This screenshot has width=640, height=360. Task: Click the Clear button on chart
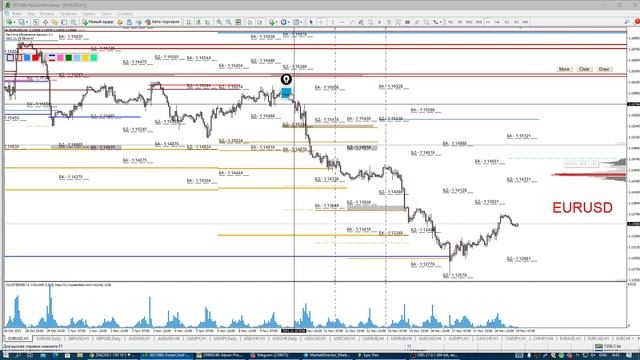584,69
